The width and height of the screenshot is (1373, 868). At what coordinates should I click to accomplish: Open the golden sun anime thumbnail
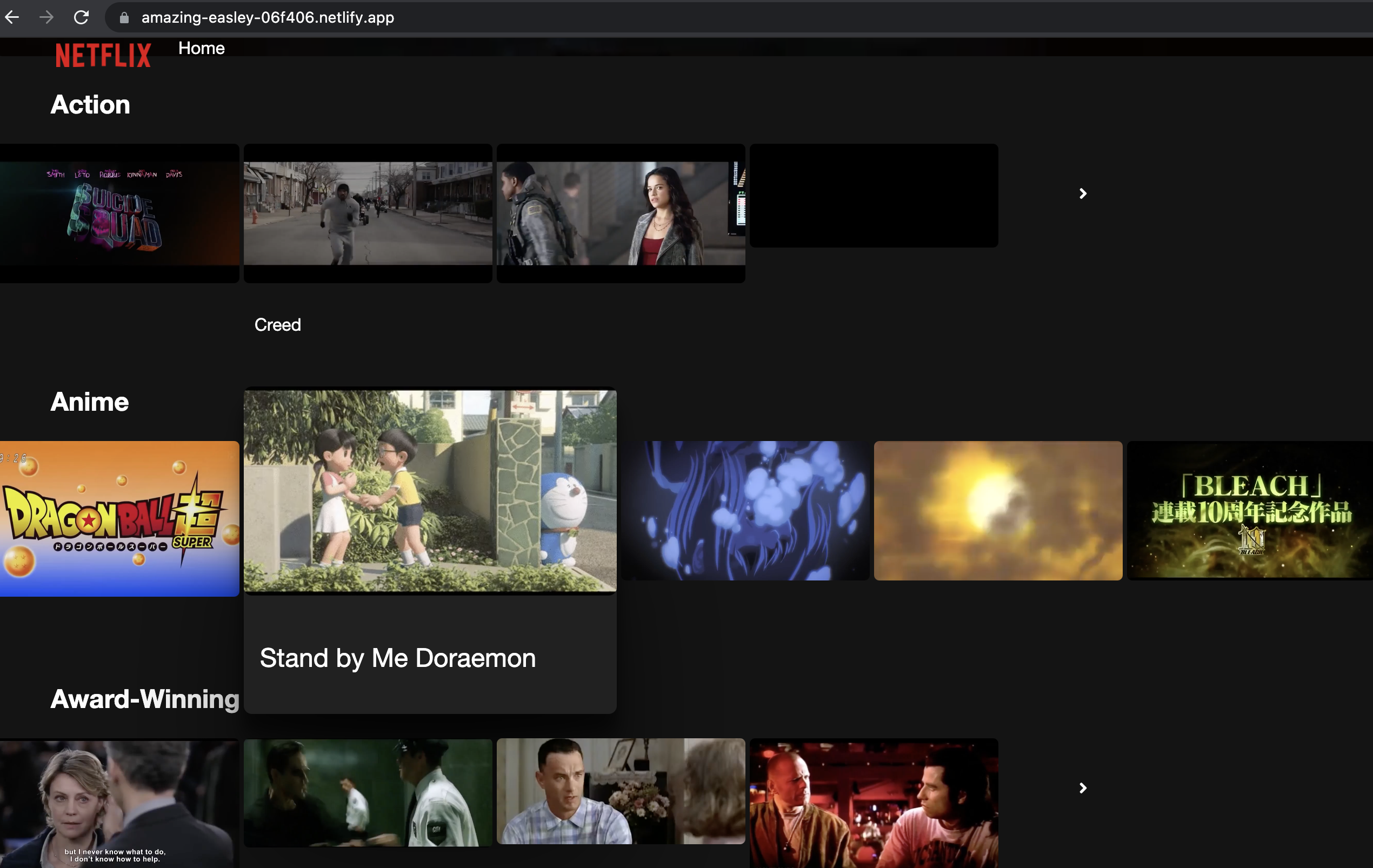[998, 511]
